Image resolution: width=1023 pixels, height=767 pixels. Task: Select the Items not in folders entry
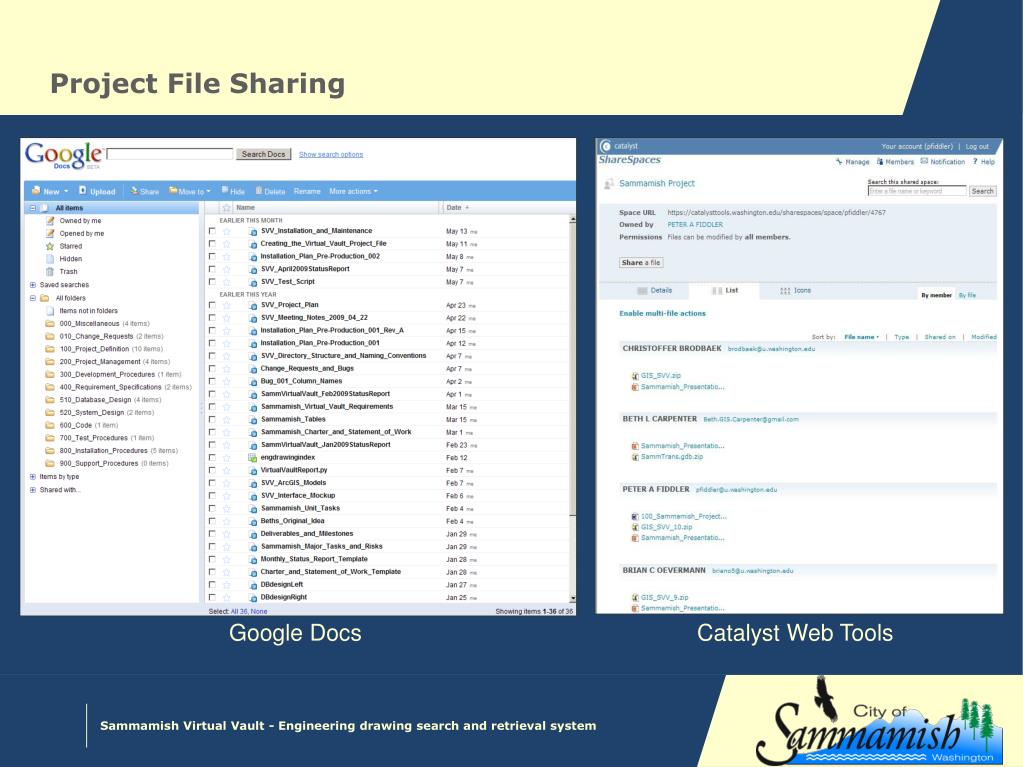click(x=88, y=310)
